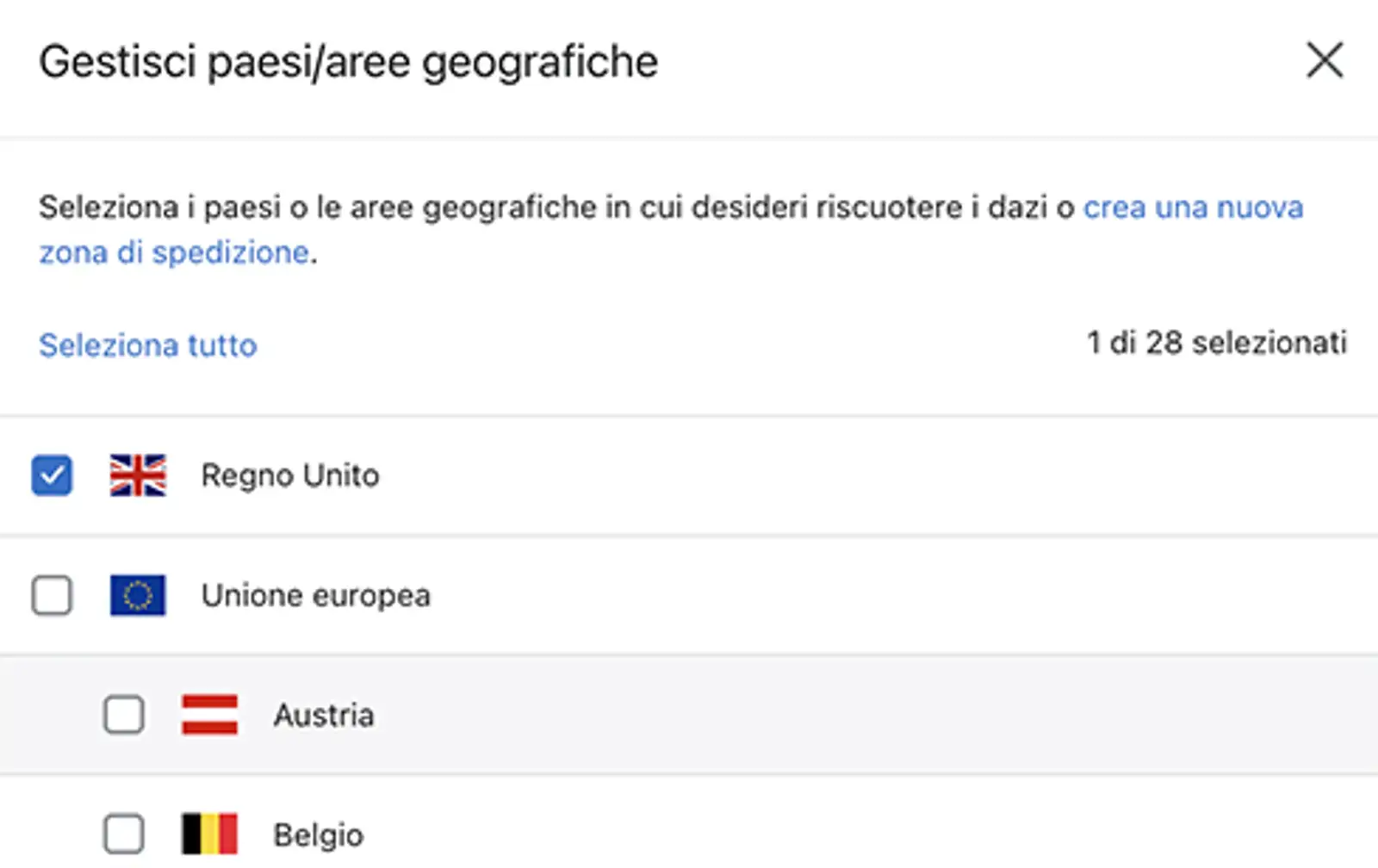Click the "Gestisci paesi/aree geografiche" heading
Image resolution: width=1378 pixels, height=868 pixels.
pos(349,62)
